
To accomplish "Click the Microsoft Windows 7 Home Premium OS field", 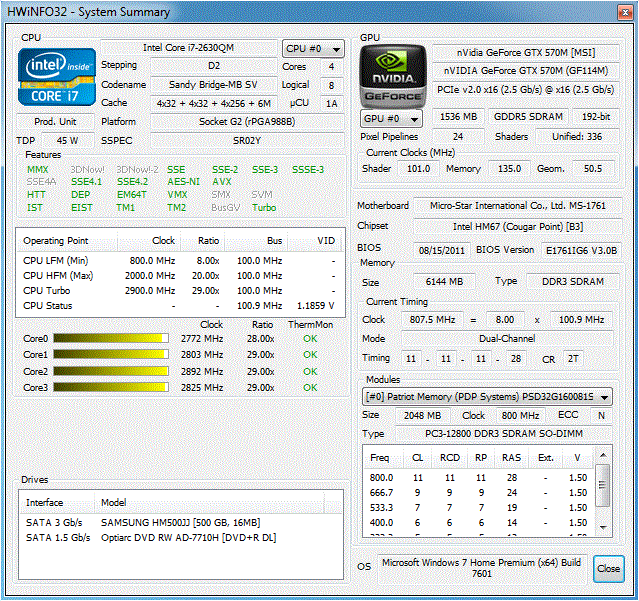I will pos(482,568).
